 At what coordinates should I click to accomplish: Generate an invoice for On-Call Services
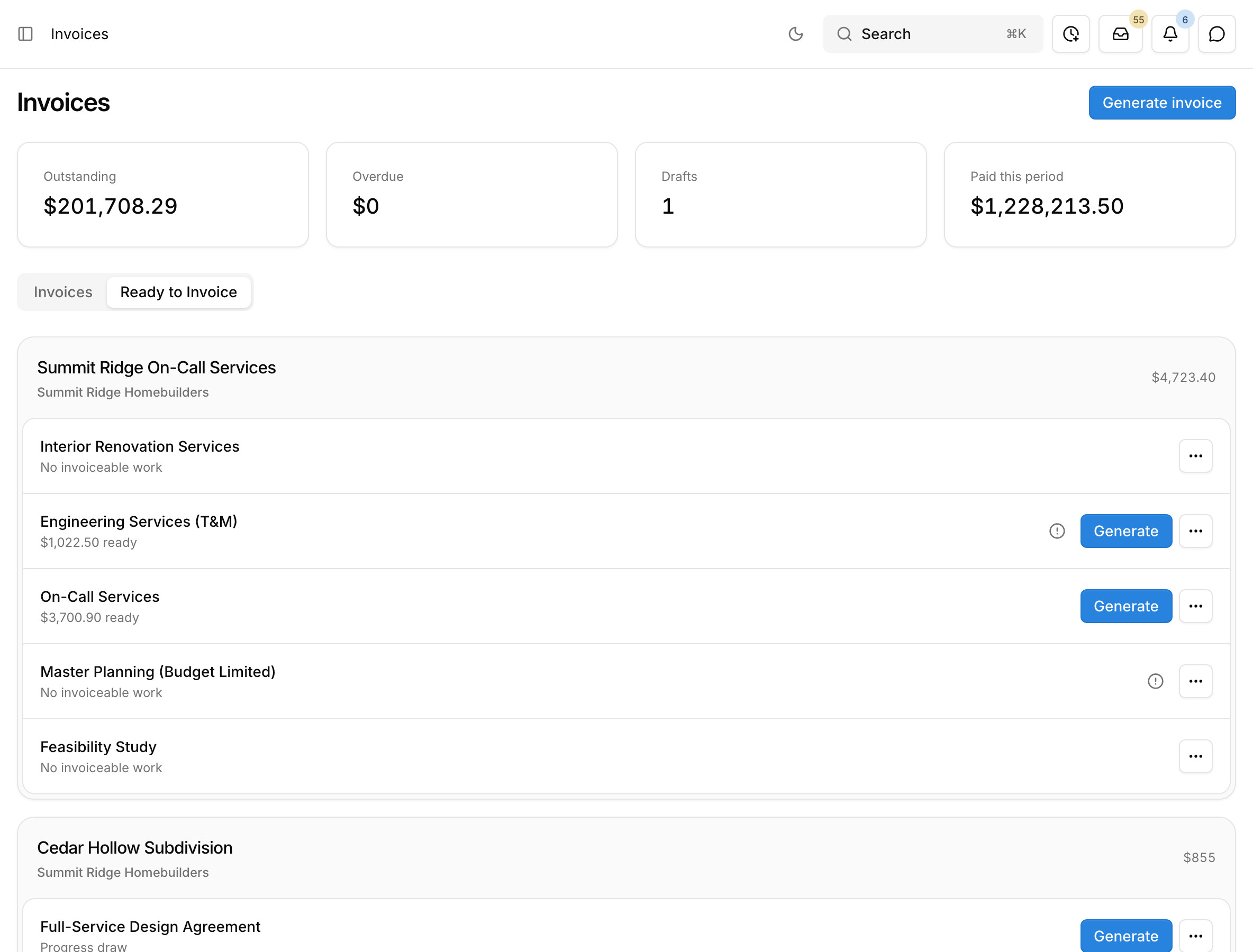click(1125, 606)
